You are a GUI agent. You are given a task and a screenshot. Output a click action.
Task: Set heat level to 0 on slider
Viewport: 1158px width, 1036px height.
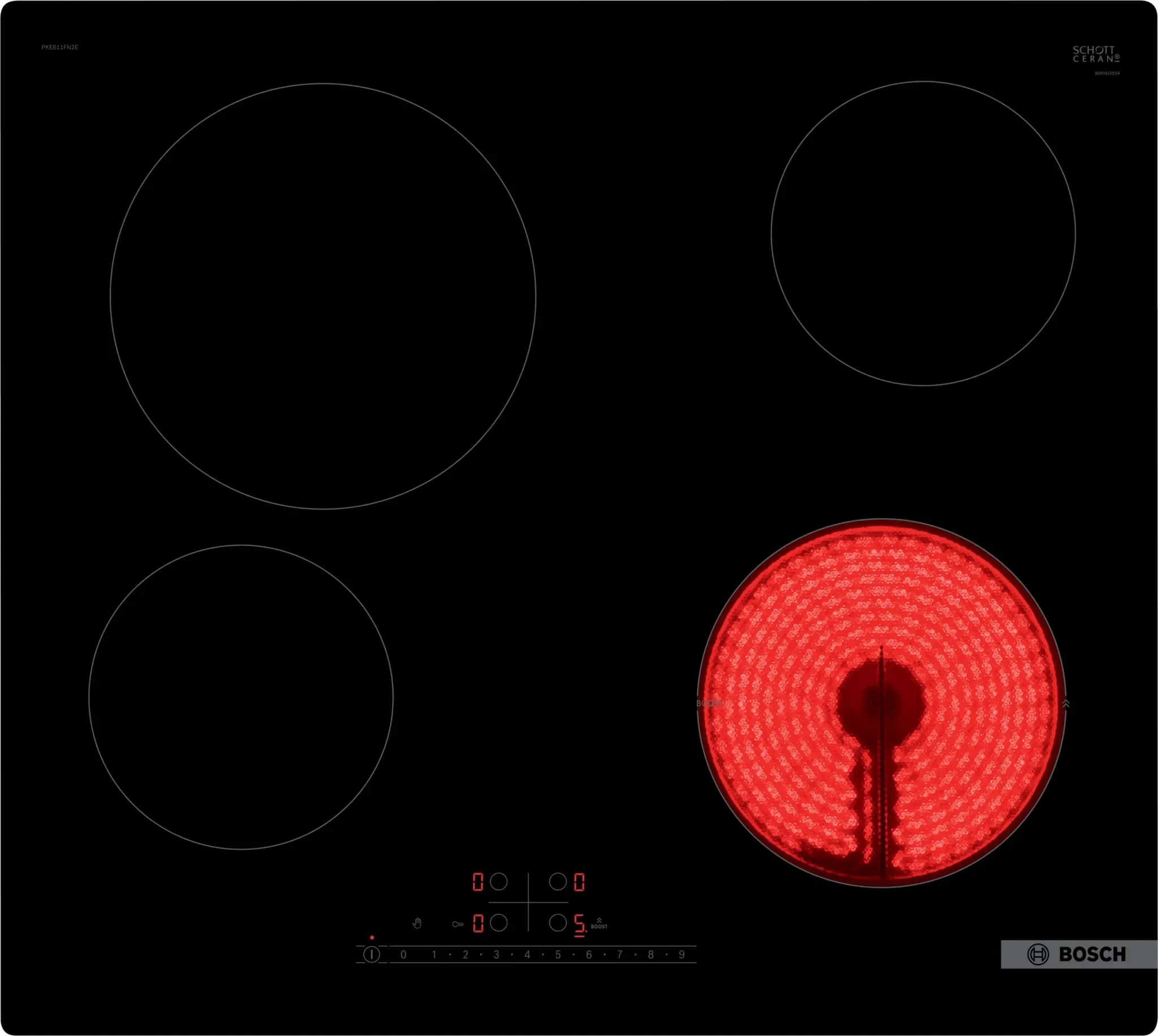(404, 955)
